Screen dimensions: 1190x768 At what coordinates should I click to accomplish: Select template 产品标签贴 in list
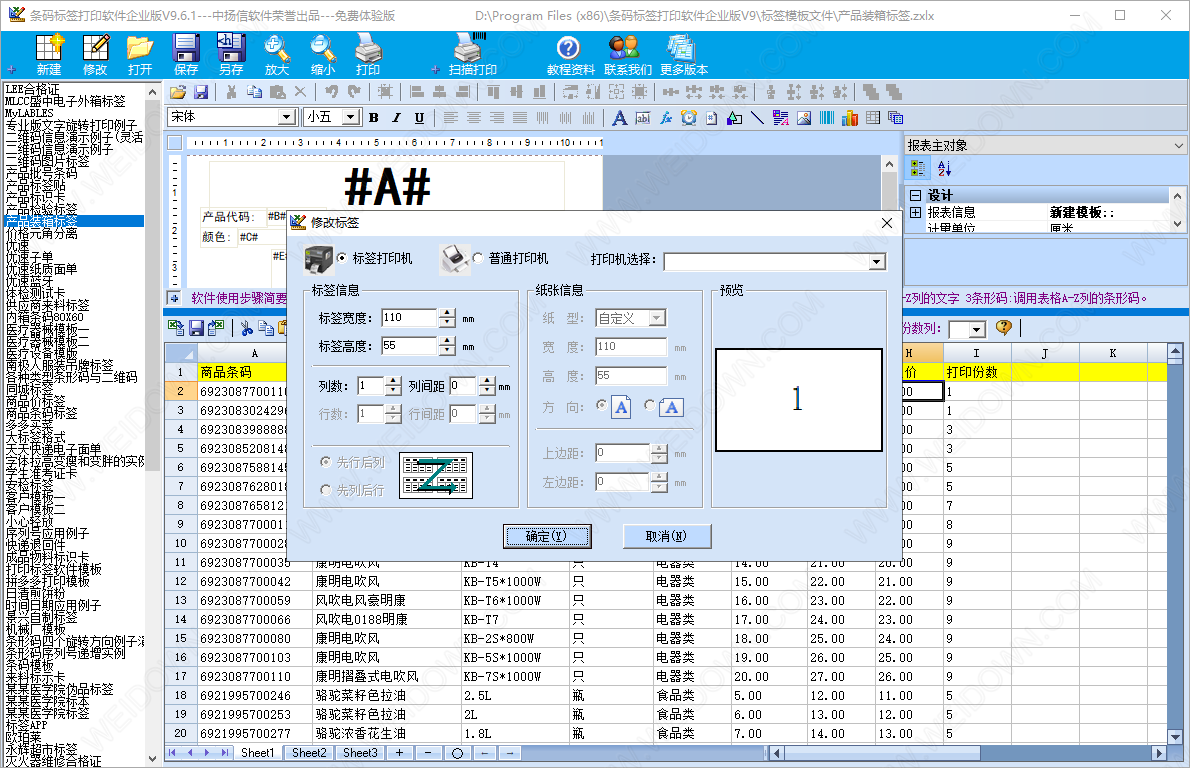click(x=36, y=186)
